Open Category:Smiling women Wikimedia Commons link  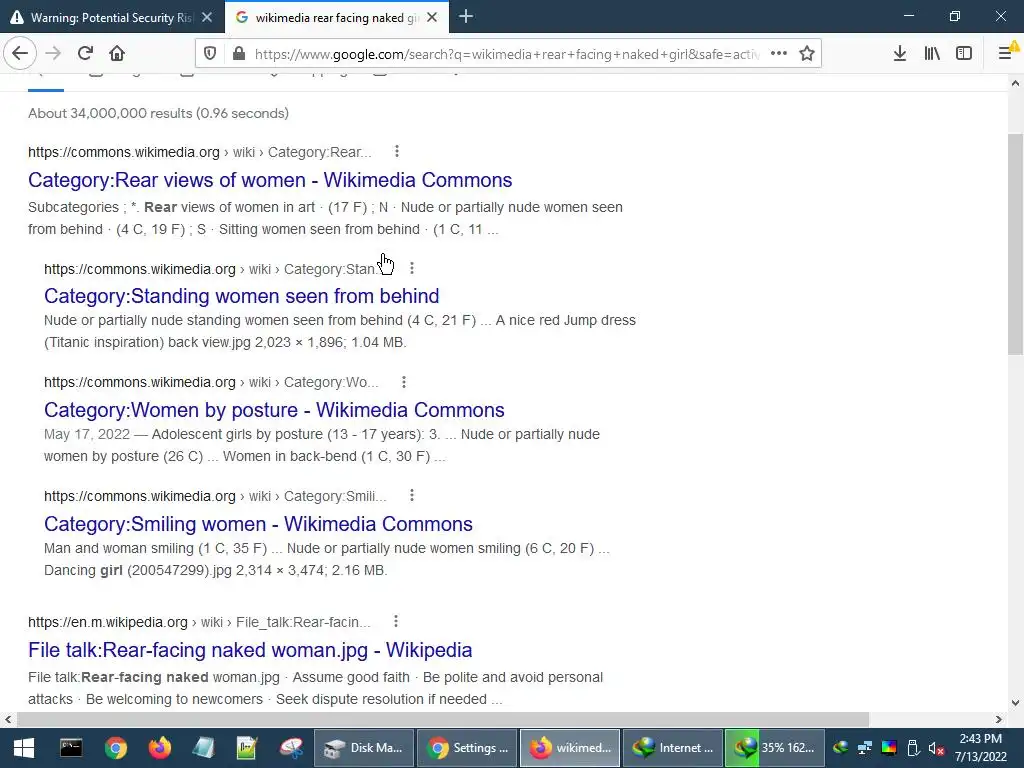[258, 524]
